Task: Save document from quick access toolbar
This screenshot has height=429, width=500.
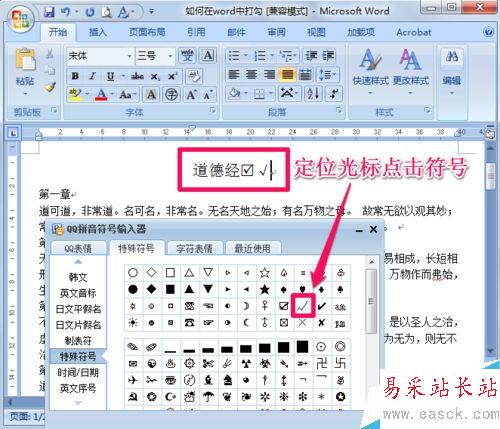Action: (49, 12)
